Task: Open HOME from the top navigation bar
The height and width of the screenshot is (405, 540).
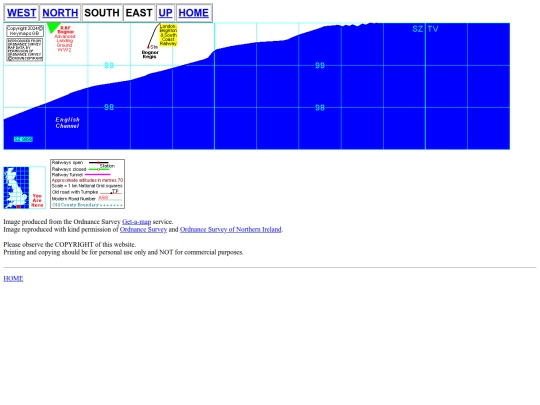Action: 194,13
